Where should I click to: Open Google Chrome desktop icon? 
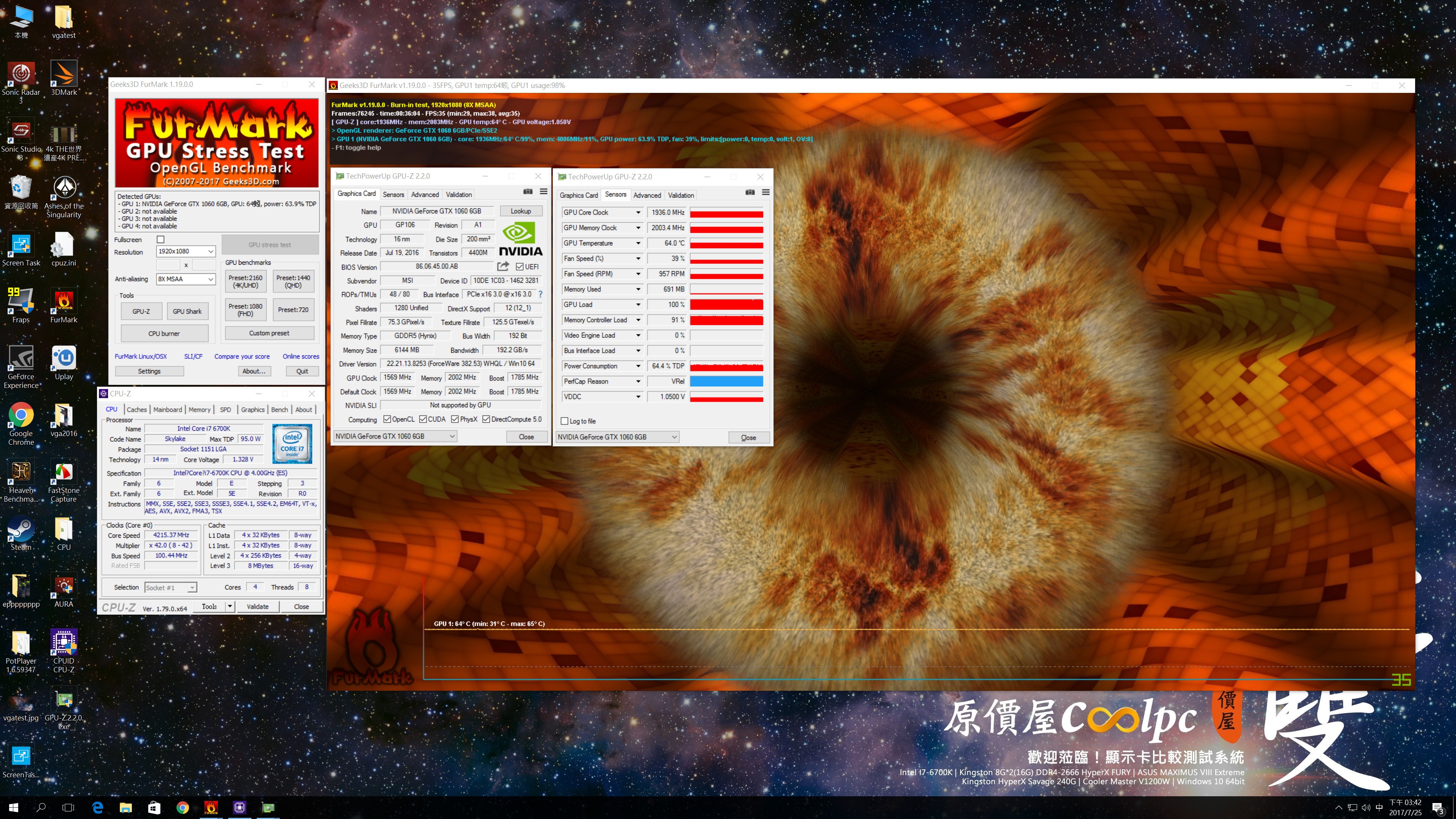21,425
